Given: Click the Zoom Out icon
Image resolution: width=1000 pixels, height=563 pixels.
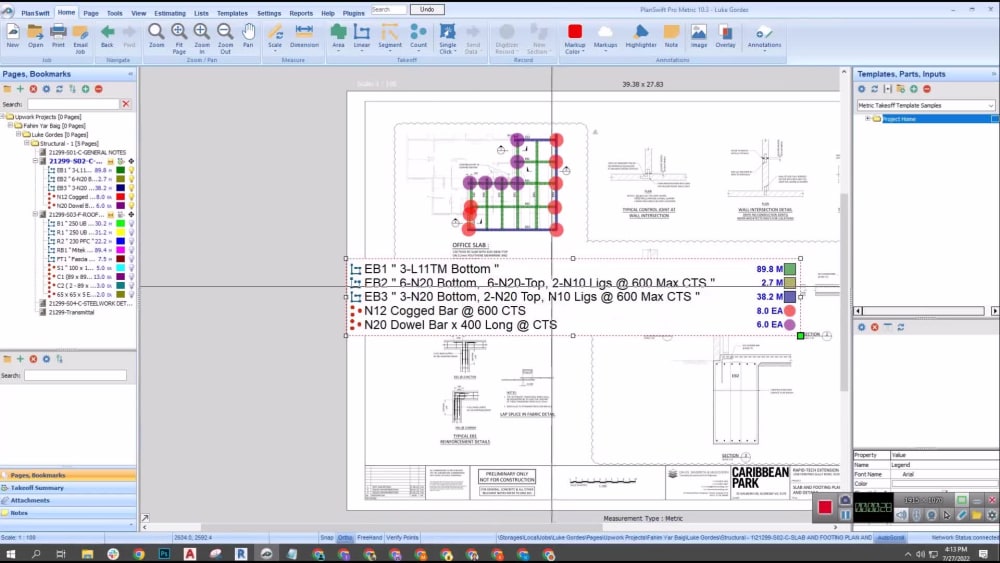Looking at the screenshot, I should (x=225, y=38).
